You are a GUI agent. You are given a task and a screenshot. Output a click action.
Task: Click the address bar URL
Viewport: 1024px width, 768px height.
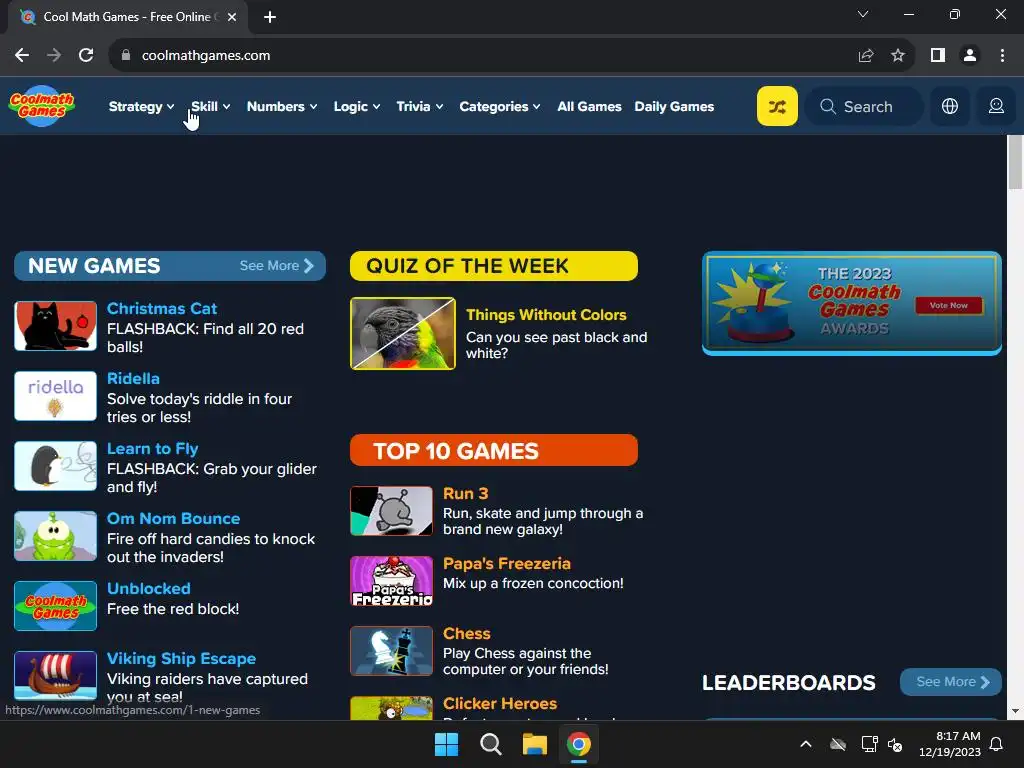[x=206, y=56]
